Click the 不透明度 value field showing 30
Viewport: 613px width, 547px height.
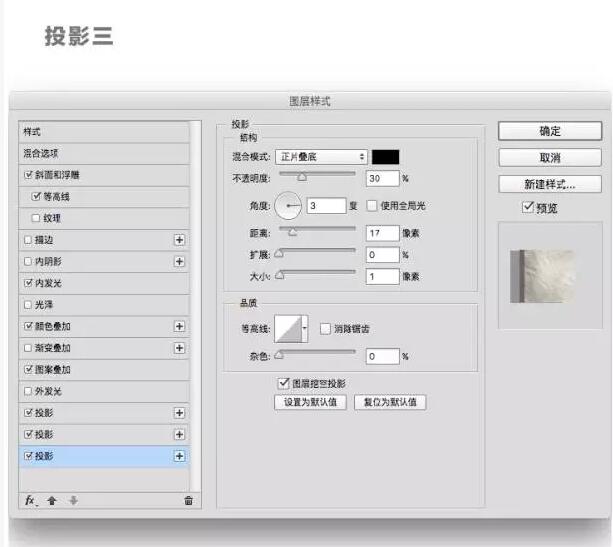383,178
